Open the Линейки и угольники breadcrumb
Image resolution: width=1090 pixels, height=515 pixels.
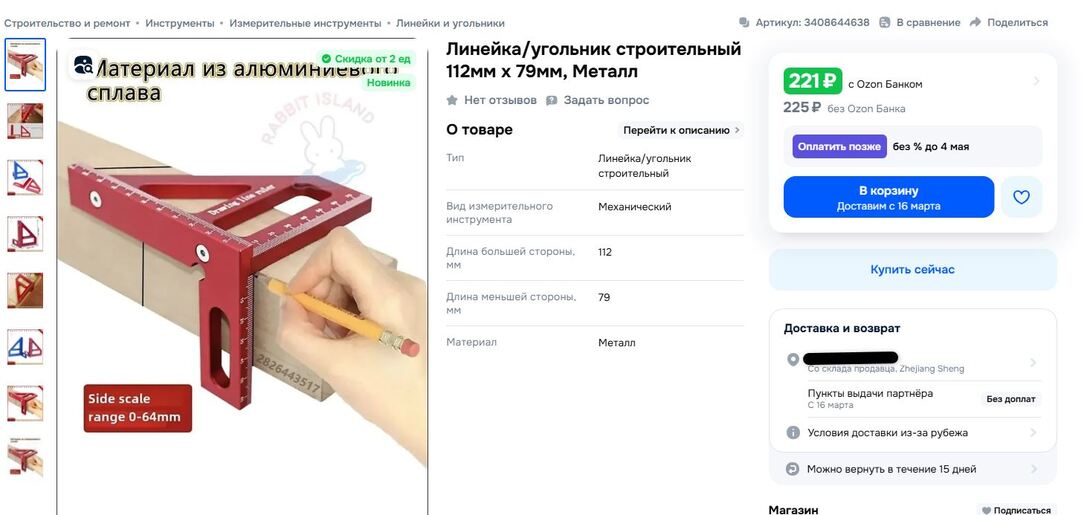450,23
